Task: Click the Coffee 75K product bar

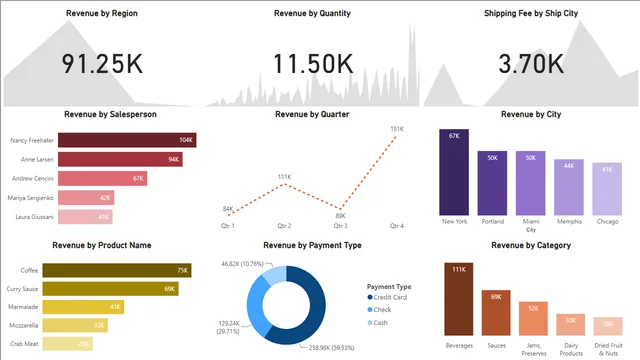Action: (117, 270)
